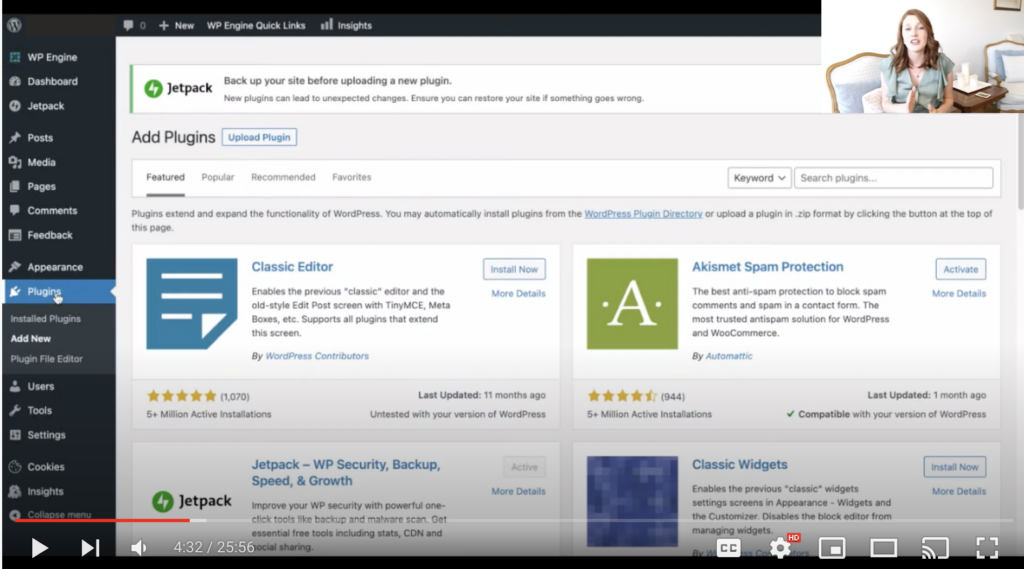
Task: Open Akismet Spam Protection title link
Action: tap(767, 267)
